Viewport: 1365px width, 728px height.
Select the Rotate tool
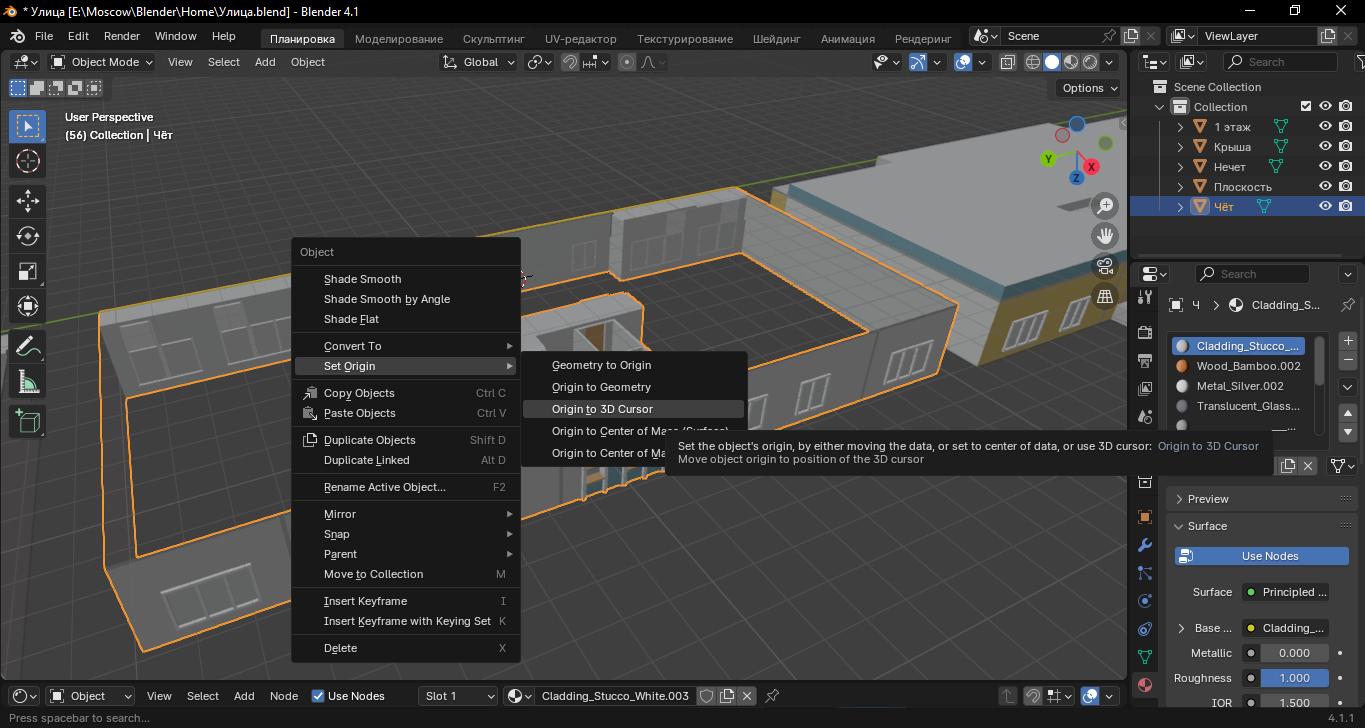pos(27,236)
